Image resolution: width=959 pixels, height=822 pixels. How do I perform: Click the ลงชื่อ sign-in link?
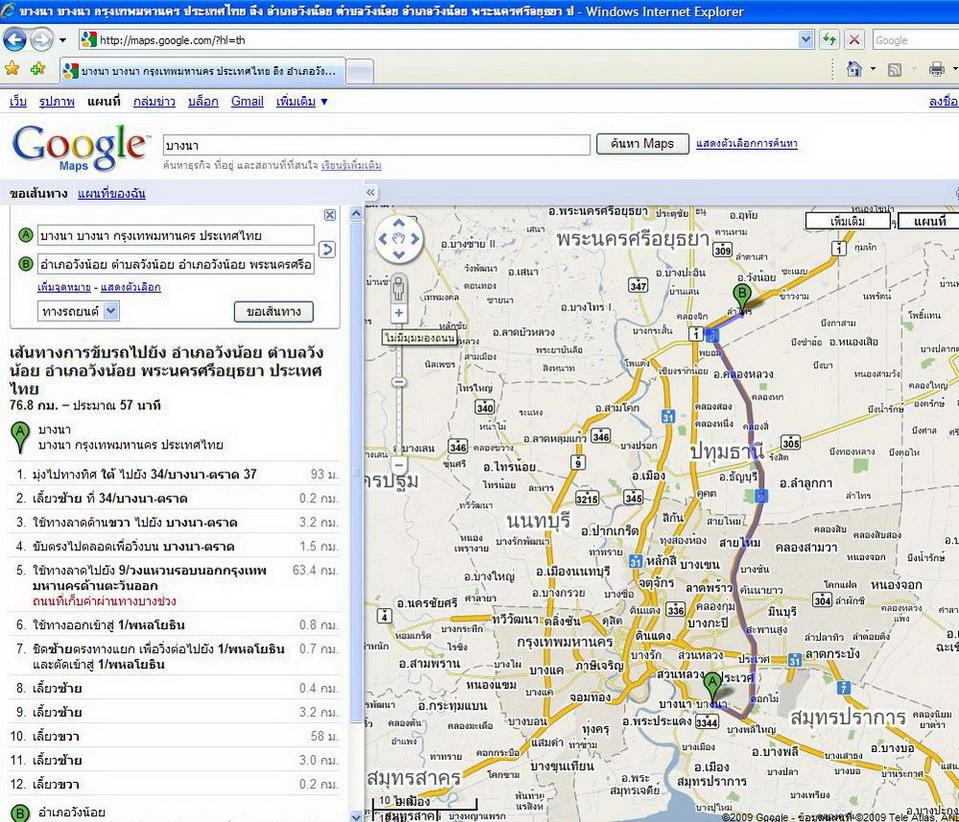coord(944,102)
